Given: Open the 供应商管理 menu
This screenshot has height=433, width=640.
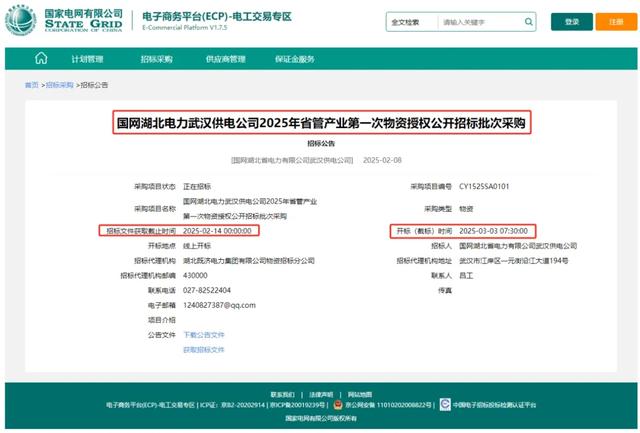Looking at the screenshot, I should pos(225,59).
